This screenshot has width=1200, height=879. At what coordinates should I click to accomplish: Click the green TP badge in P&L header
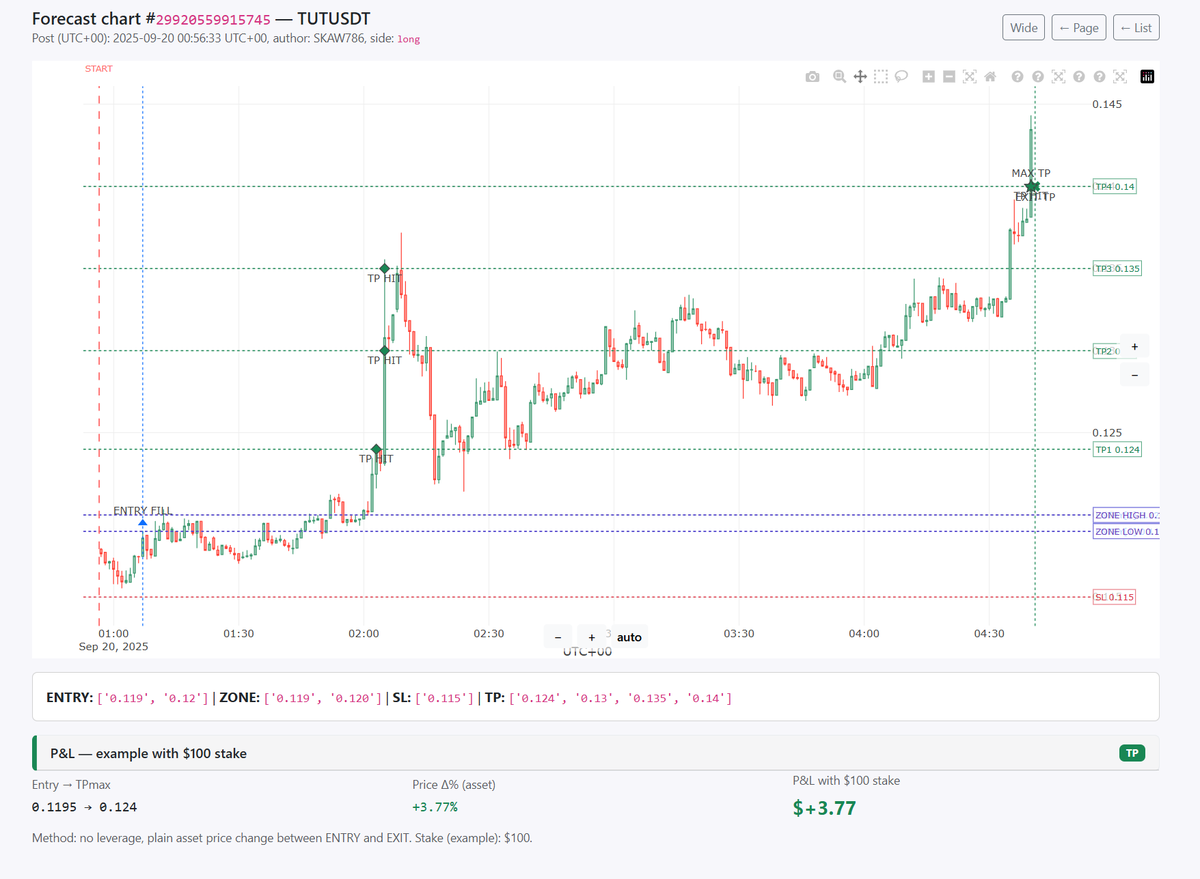coord(1132,753)
